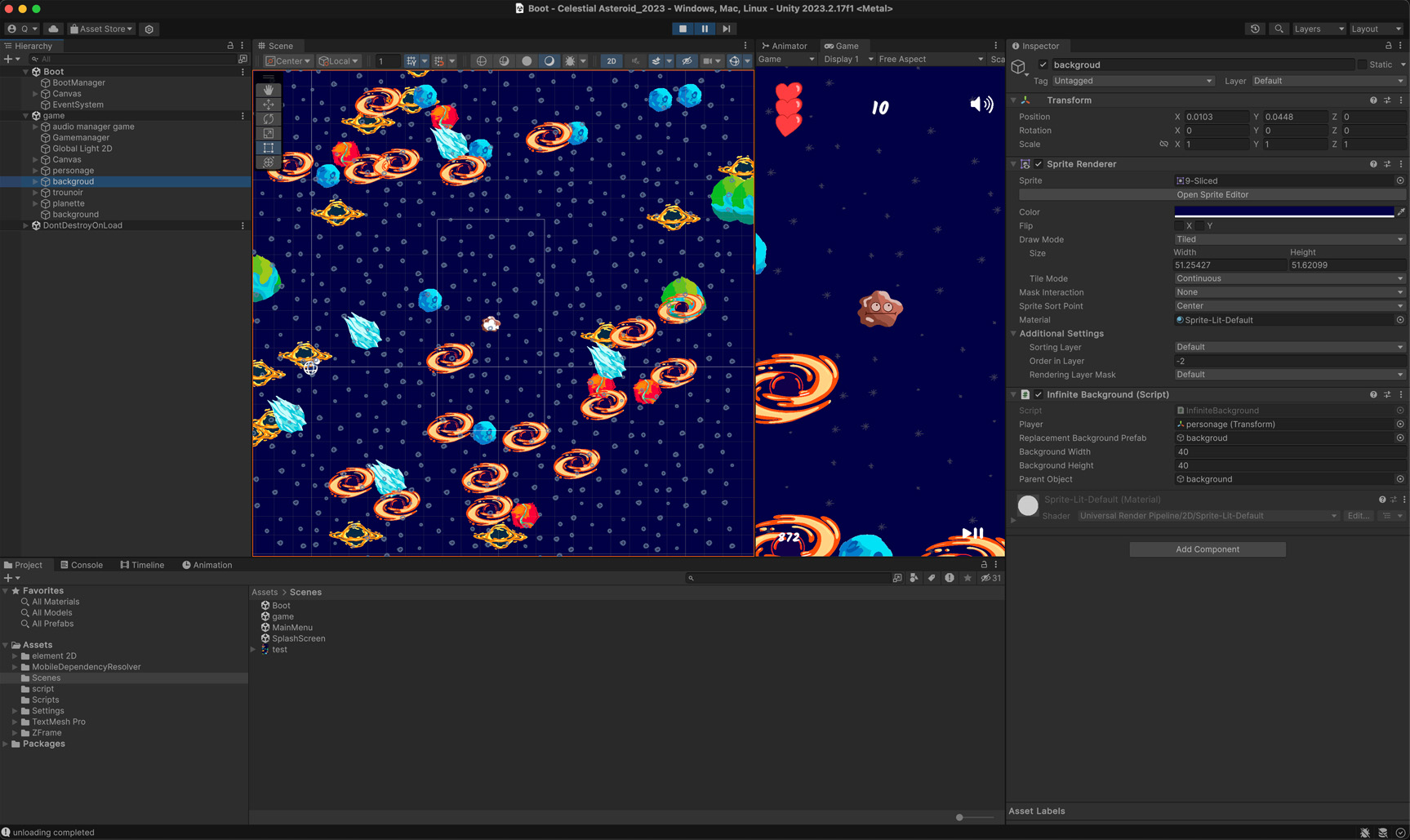Open the Sprite Renderer color swatch
1410x840 pixels.
coord(1283,212)
